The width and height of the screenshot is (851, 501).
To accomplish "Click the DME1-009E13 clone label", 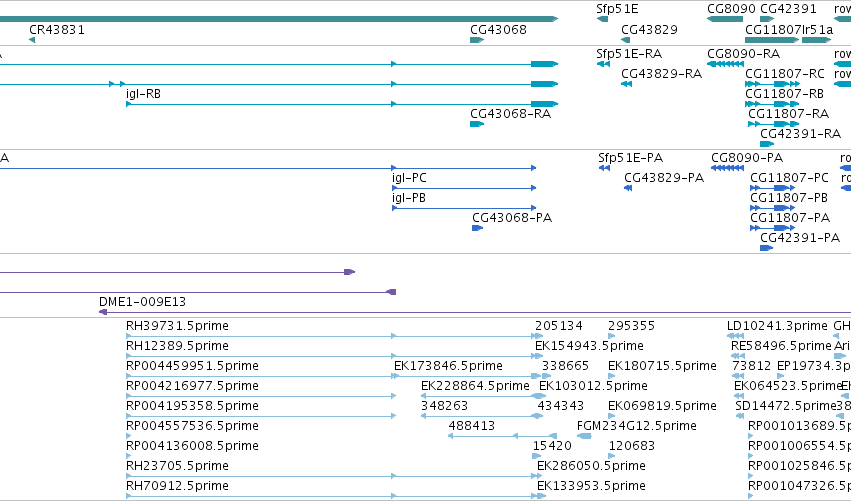I will [x=142, y=302].
